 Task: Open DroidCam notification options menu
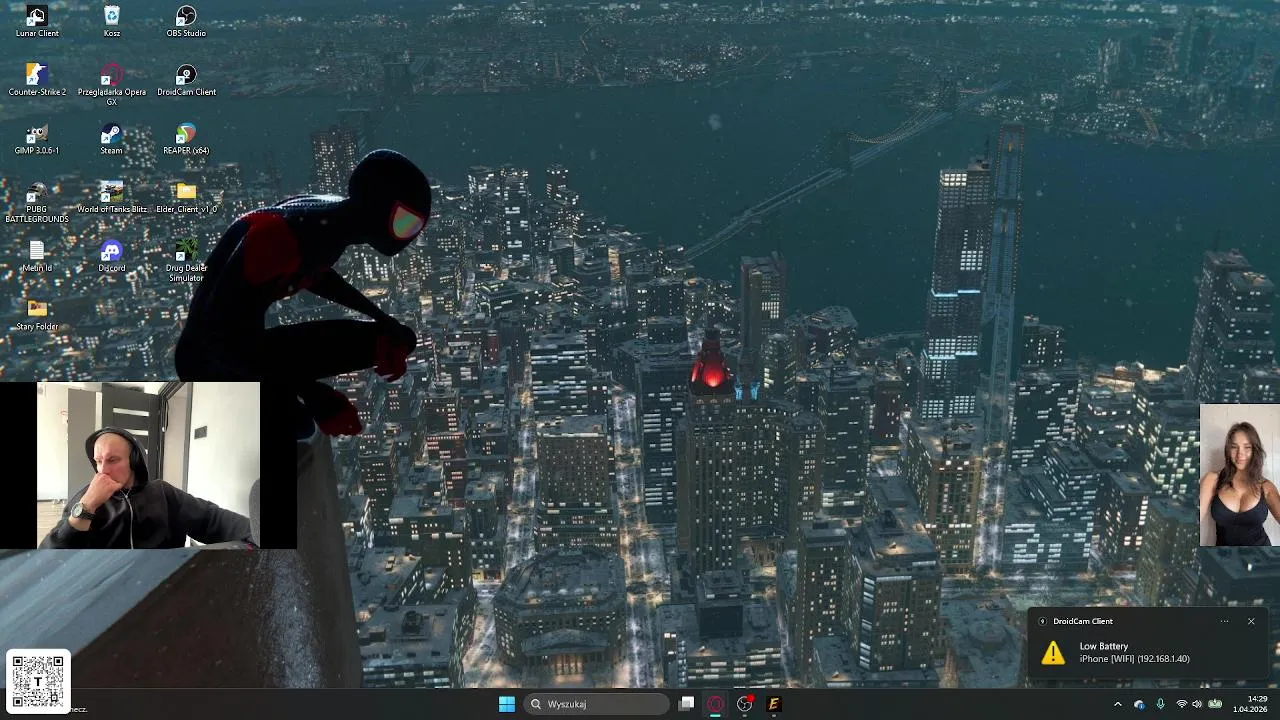coord(1224,621)
